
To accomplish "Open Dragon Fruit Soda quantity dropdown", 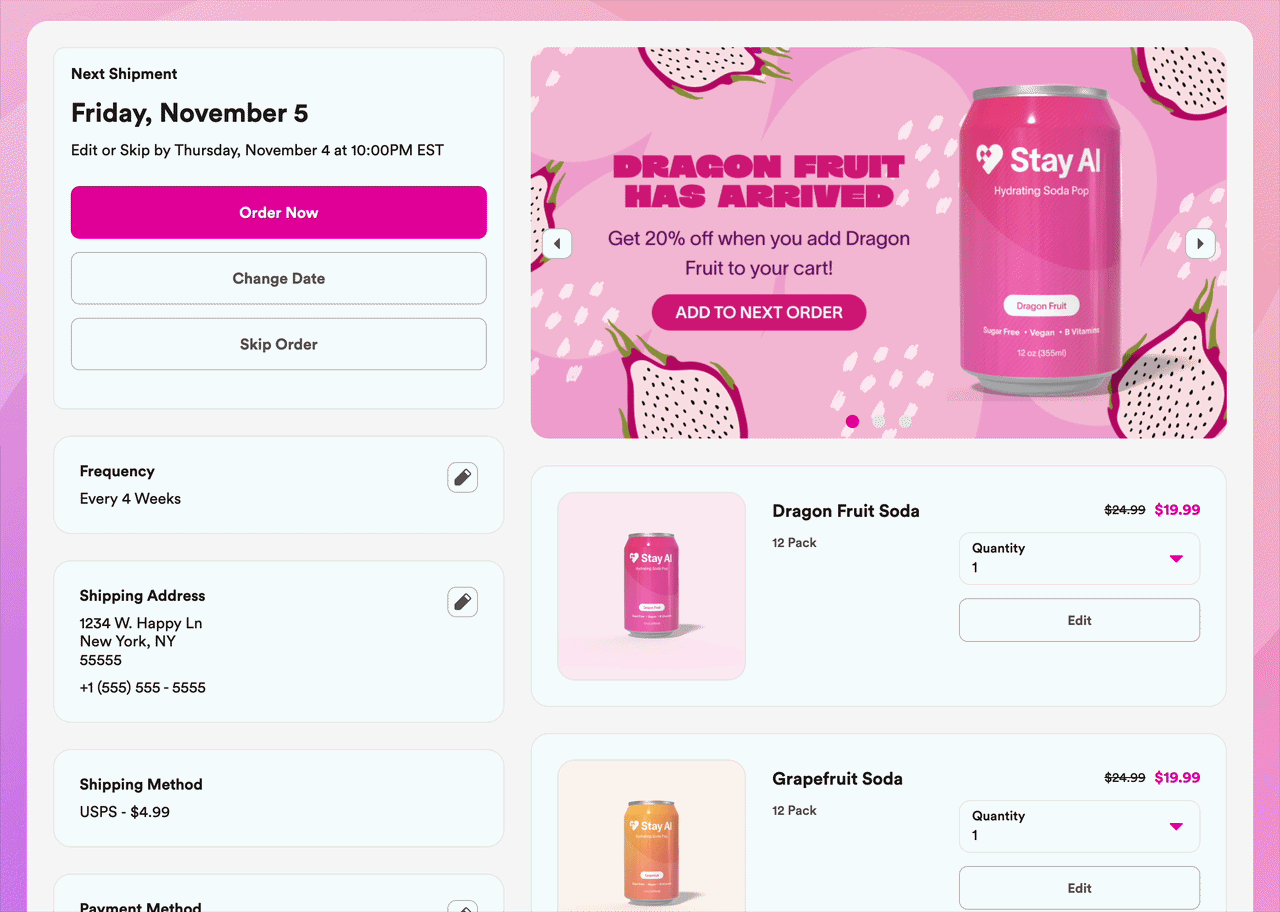I will (x=1079, y=558).
